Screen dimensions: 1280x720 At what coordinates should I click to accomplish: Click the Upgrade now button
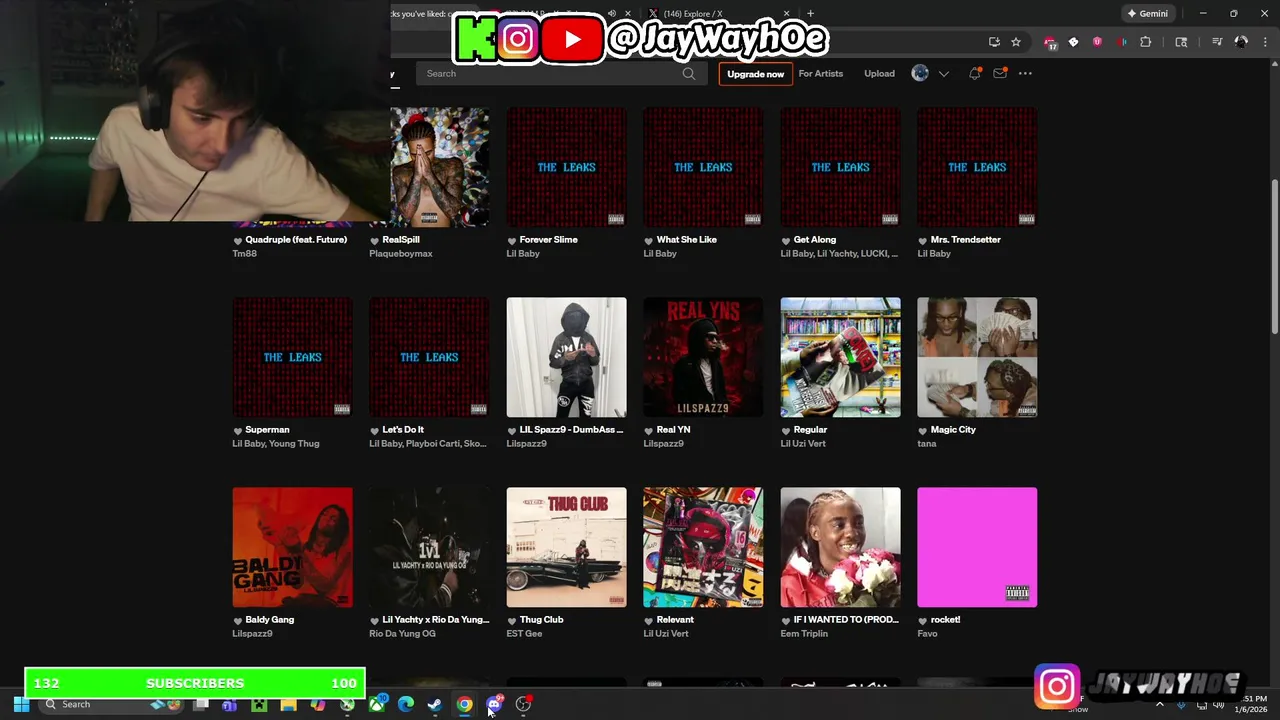click(x=755, y=73)
